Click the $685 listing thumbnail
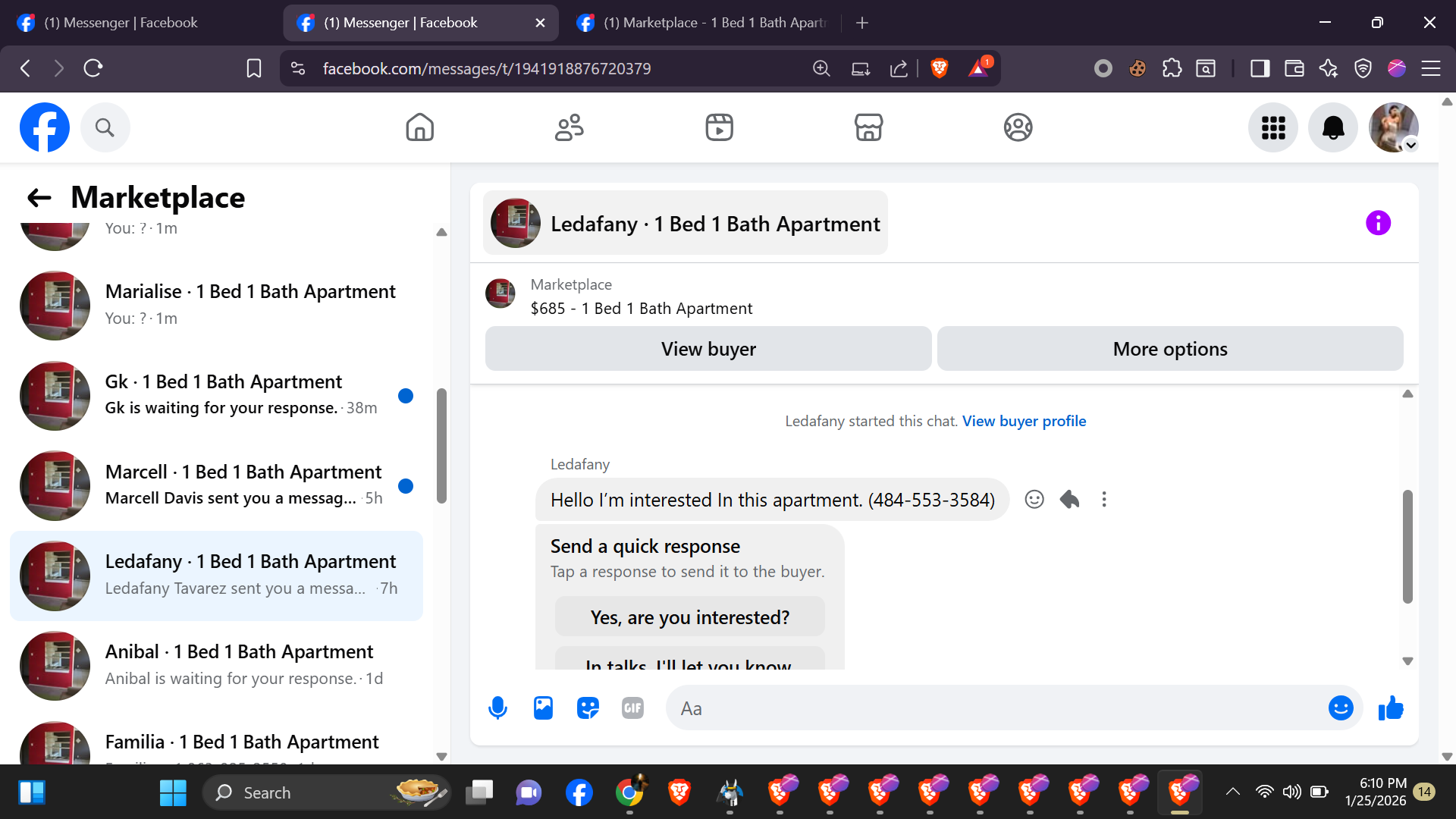The width and height of the screenshot is (1456, 819). coord(500,293)
